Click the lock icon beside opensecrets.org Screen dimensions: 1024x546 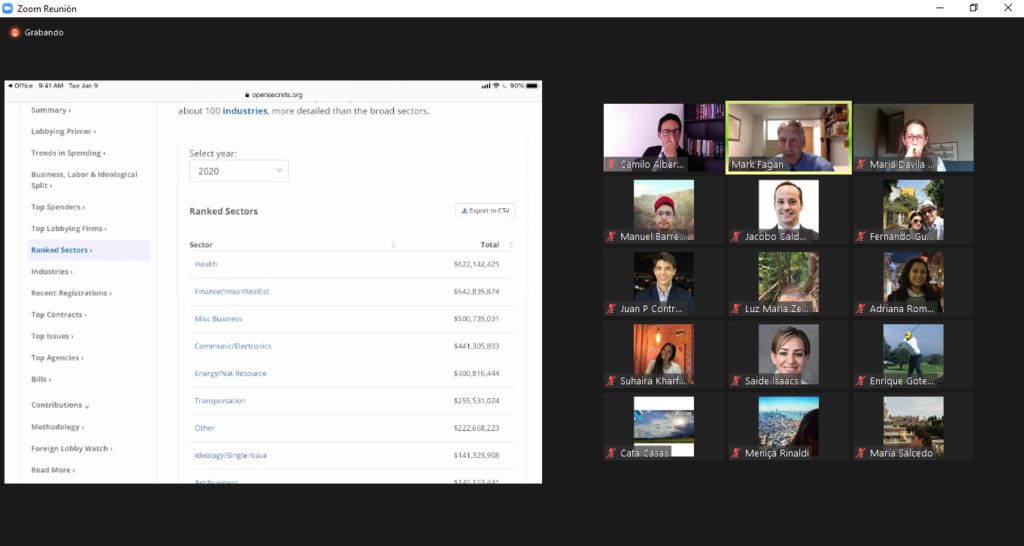click(248, 95)
